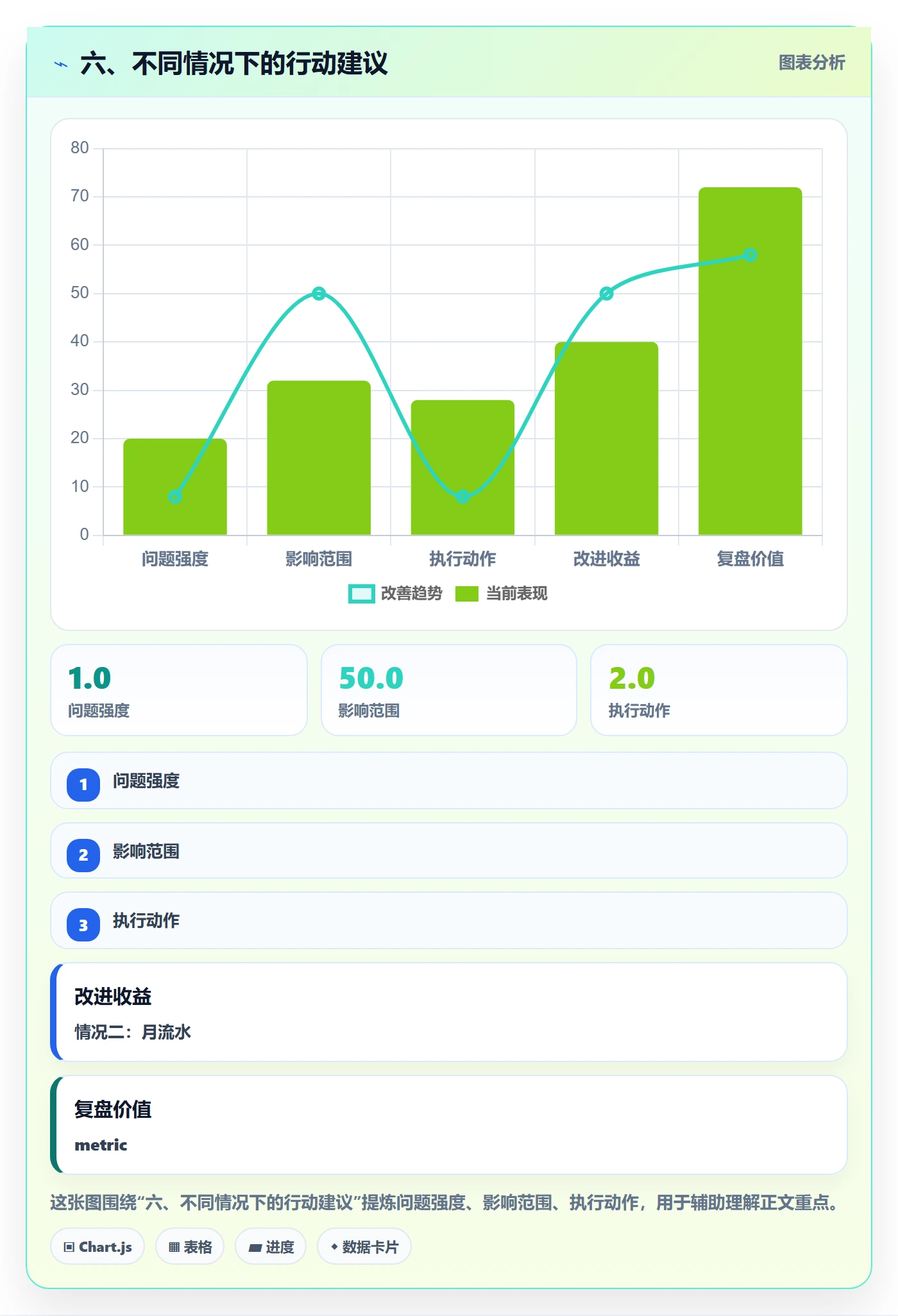Click the 当前表现 legend label
898x1316 pixels.
click(516, 594)
